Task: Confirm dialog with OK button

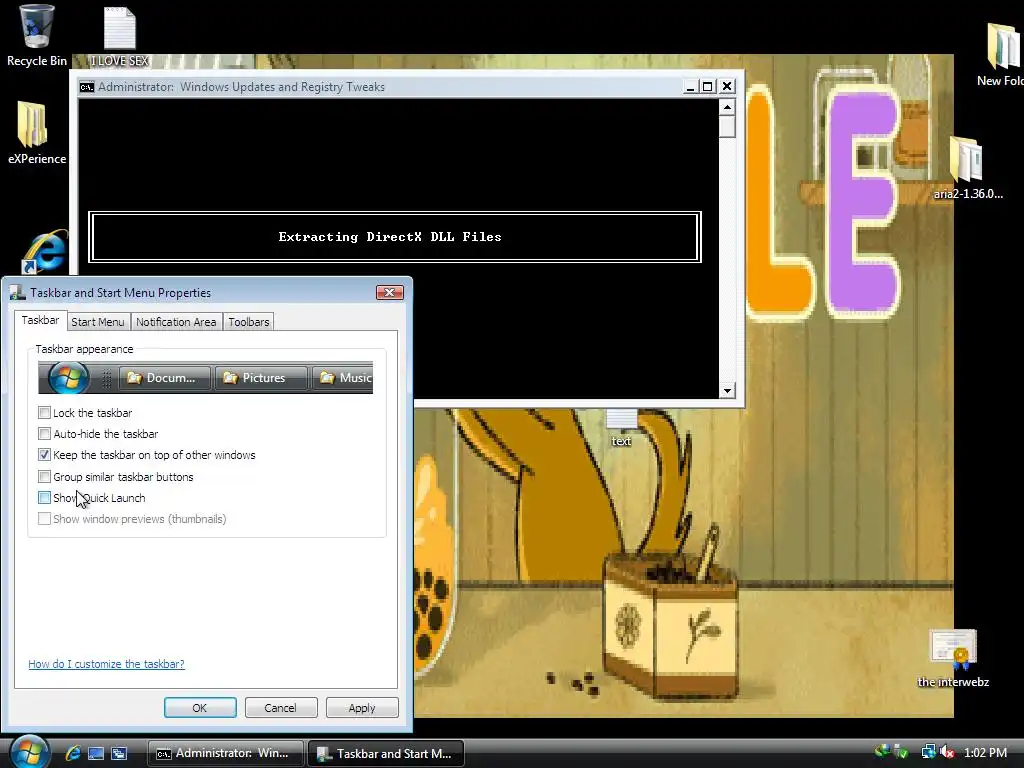Action: 200,708
